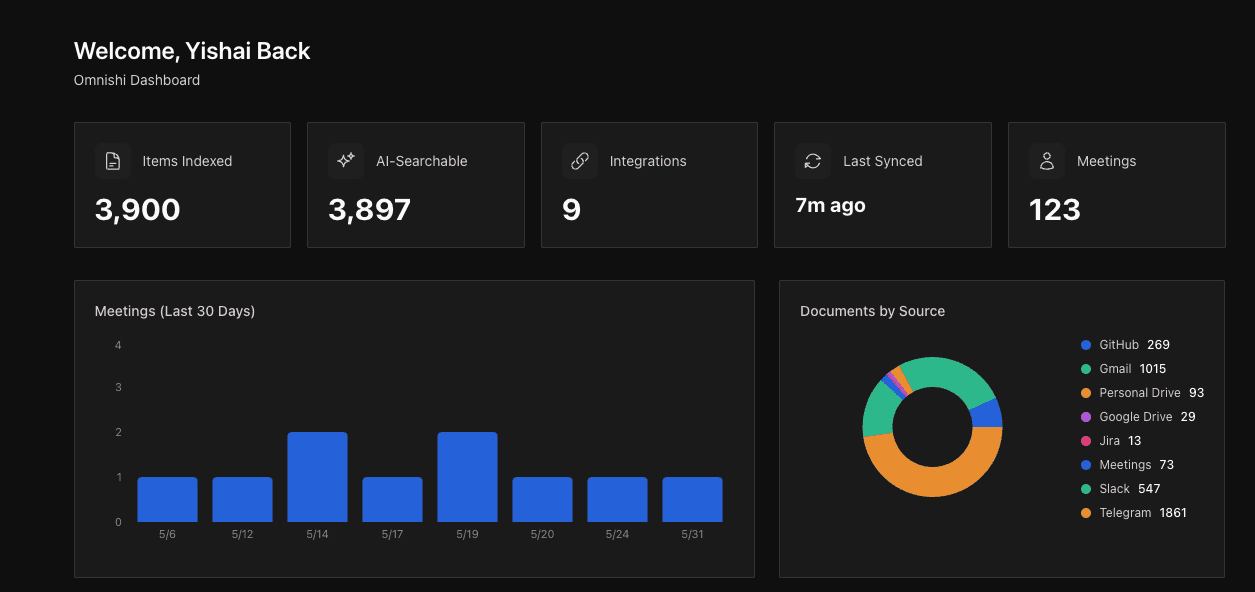Select the 5/14 bar in meetings chart
Viewport: 1255px width, 592px height.
pos(317,477)
